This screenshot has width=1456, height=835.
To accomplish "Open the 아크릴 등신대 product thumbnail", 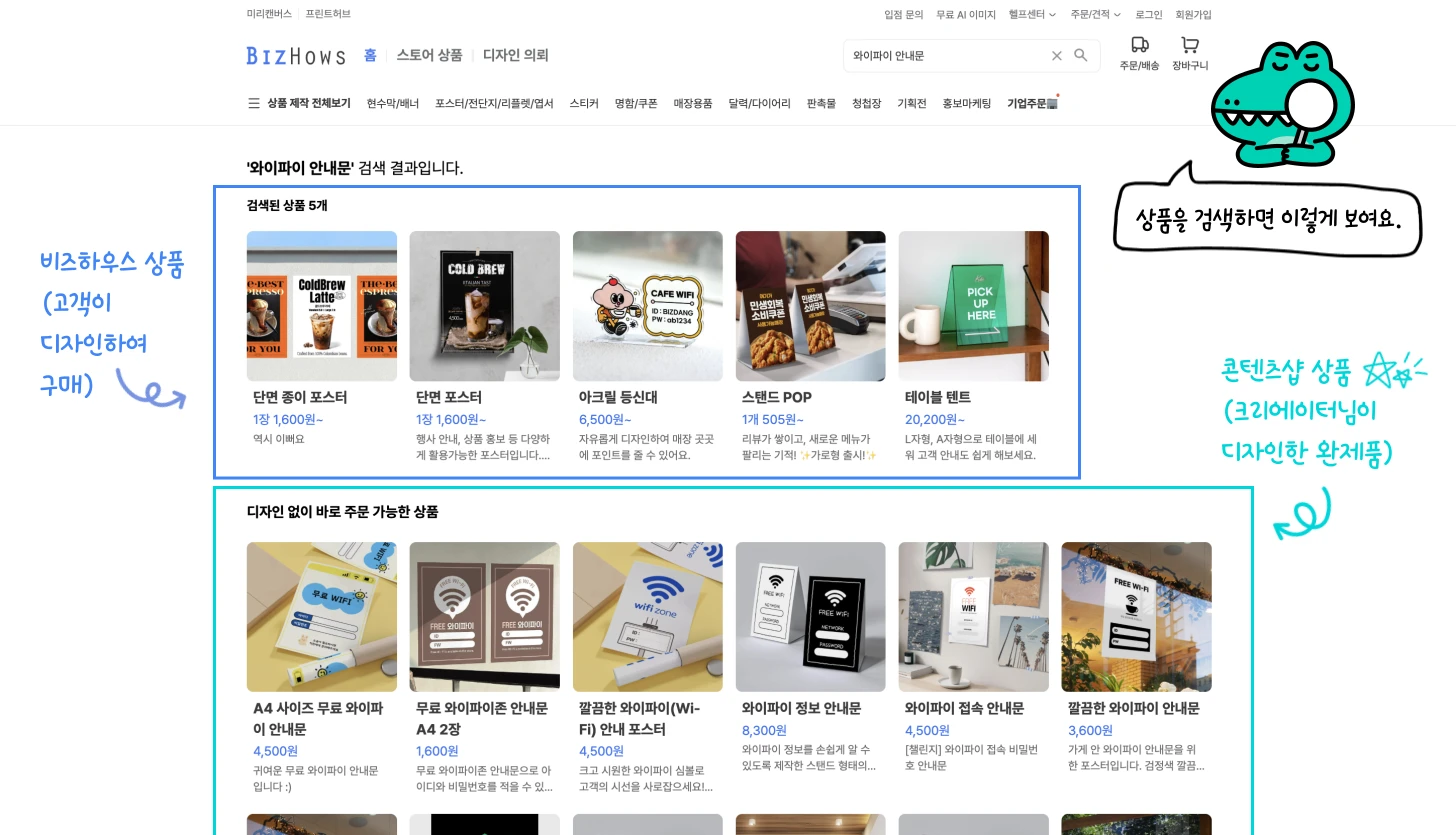I will click(647, 306).
